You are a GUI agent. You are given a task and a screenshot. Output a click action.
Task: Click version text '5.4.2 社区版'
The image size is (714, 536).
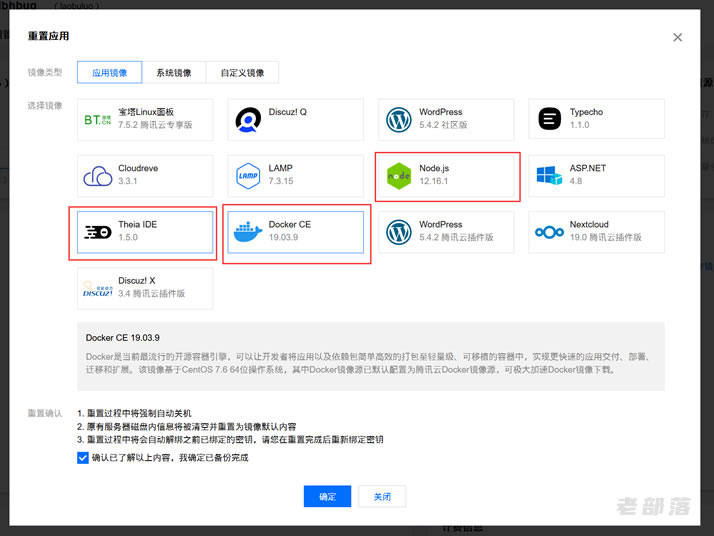tap(443, 125)
